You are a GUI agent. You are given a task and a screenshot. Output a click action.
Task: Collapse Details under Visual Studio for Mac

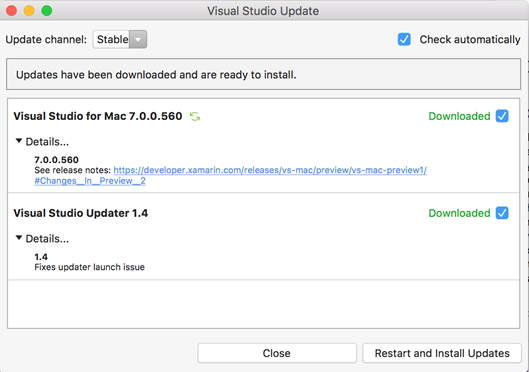pos(43,142)
